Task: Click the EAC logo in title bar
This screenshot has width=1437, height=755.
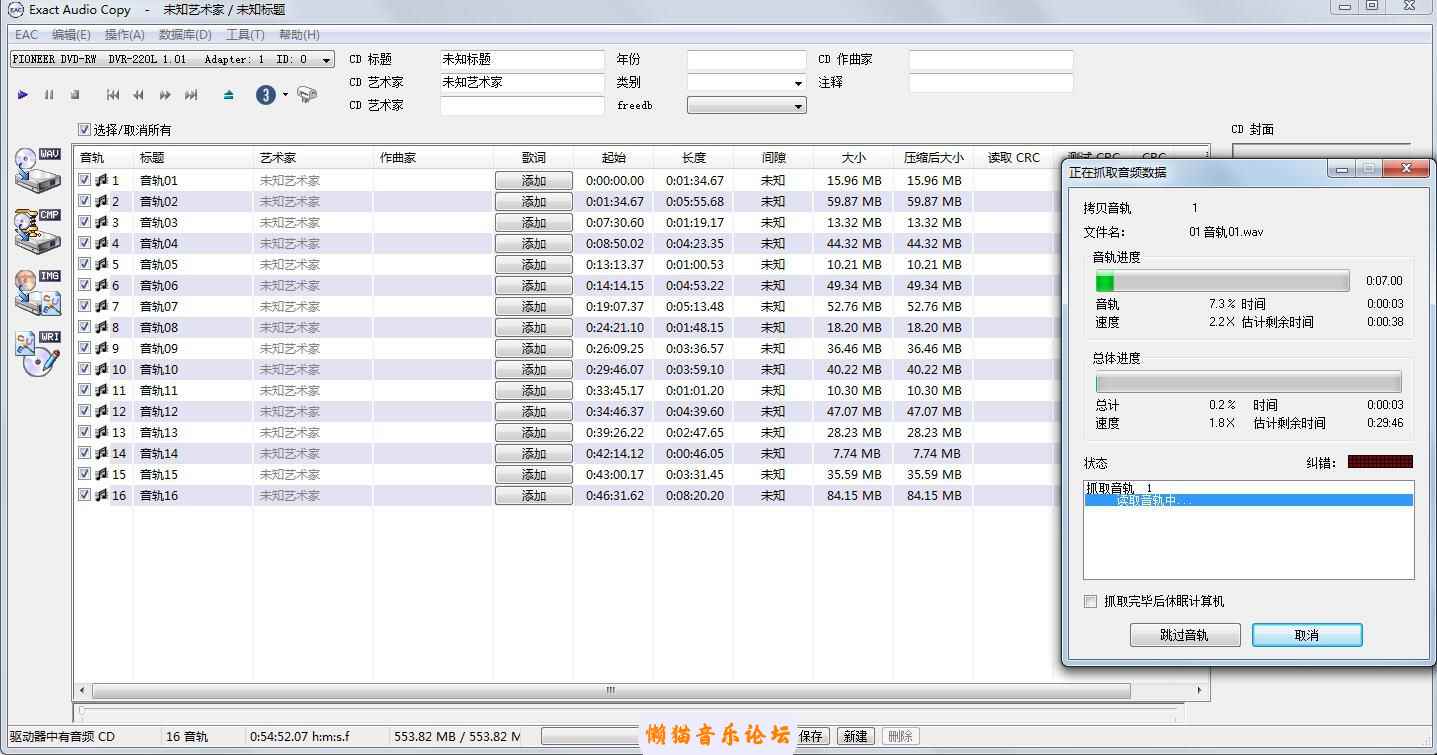Action: point(15,9)
